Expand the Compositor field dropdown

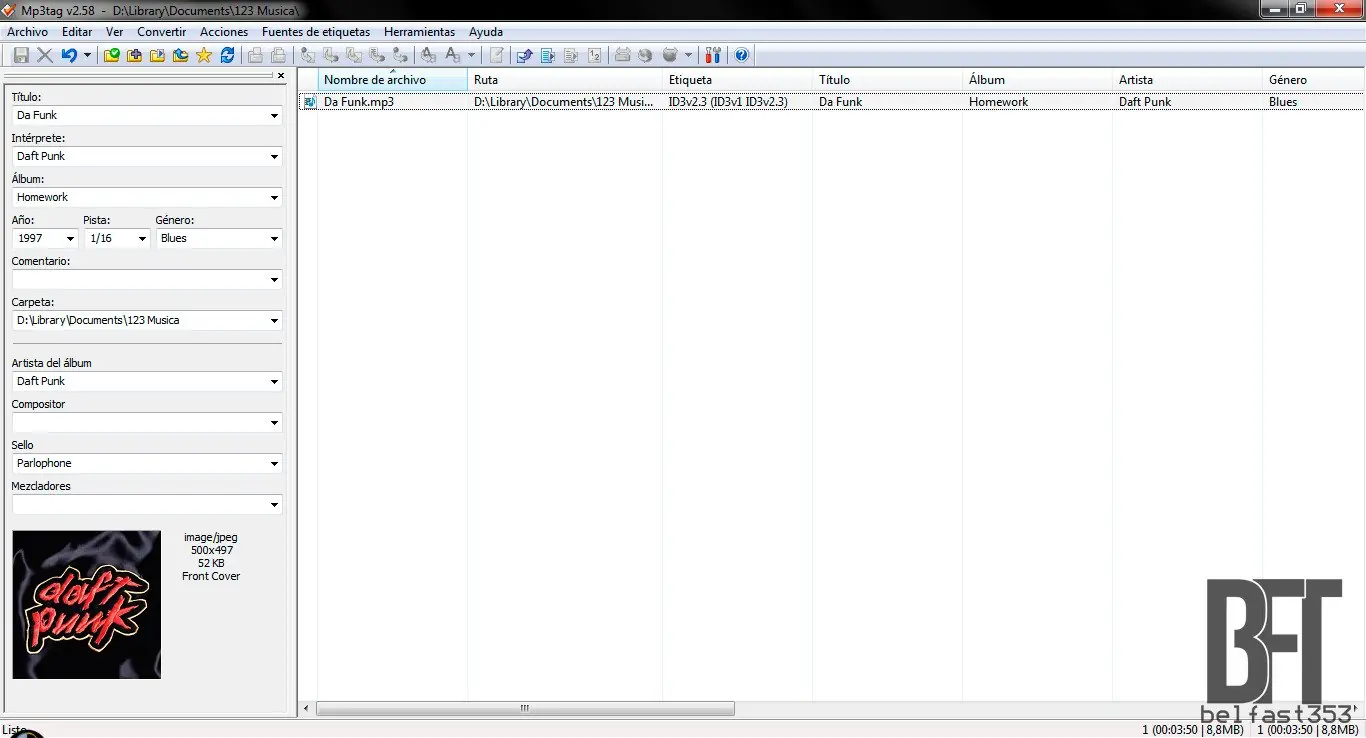274,423
